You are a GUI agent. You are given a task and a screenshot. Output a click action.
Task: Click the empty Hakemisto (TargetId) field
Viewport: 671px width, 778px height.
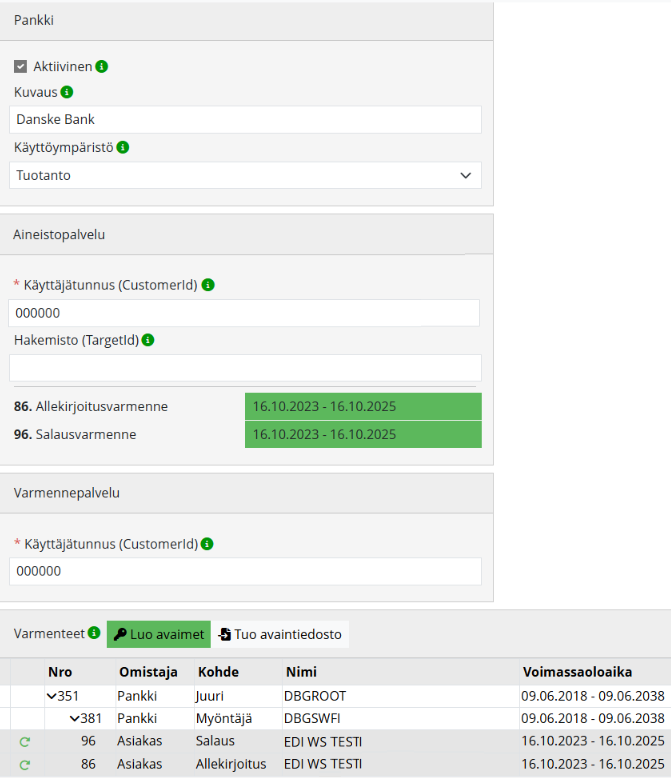click(x=245, y=367)
